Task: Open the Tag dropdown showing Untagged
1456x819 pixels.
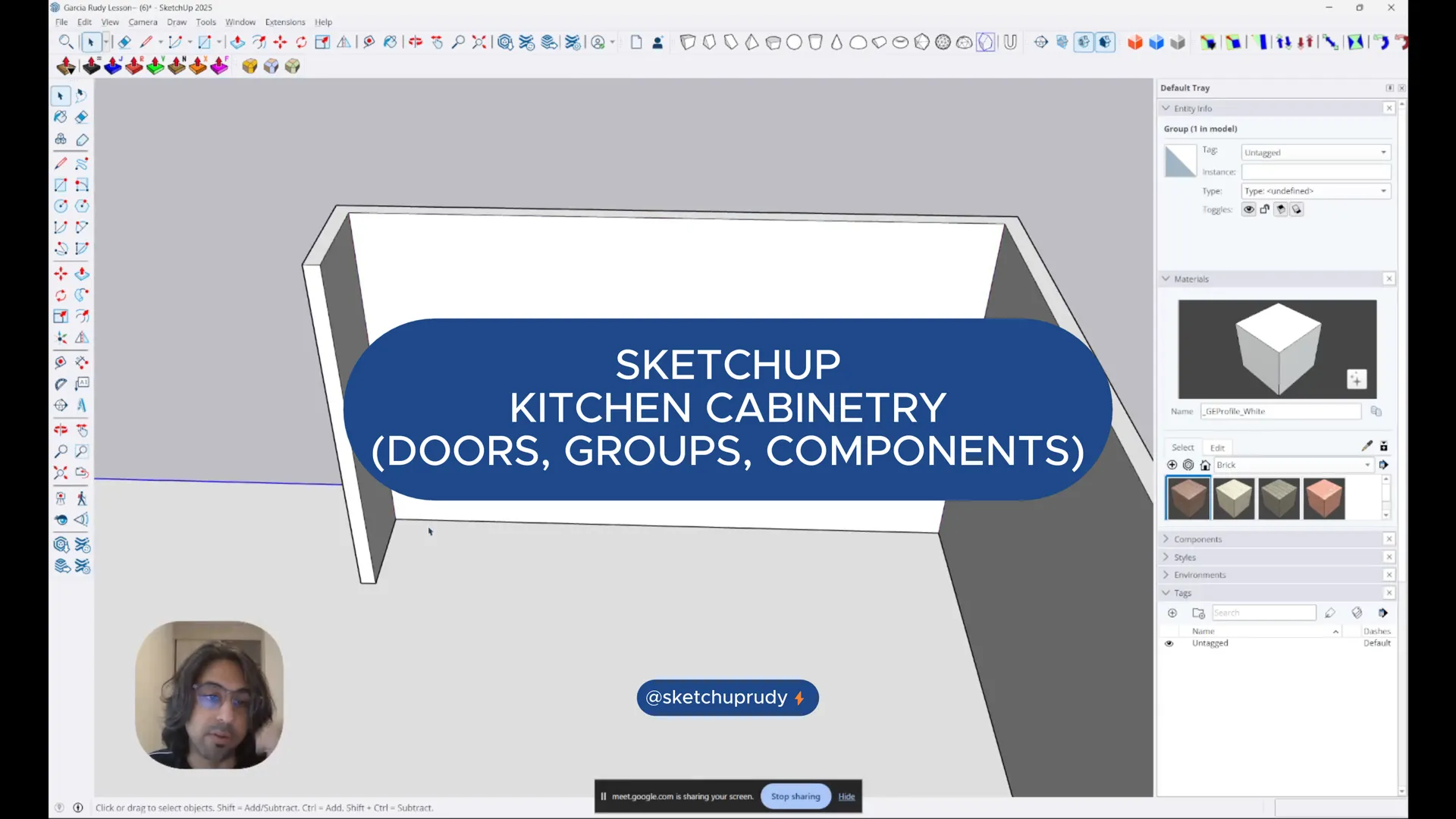Action: pos(1315,152)
